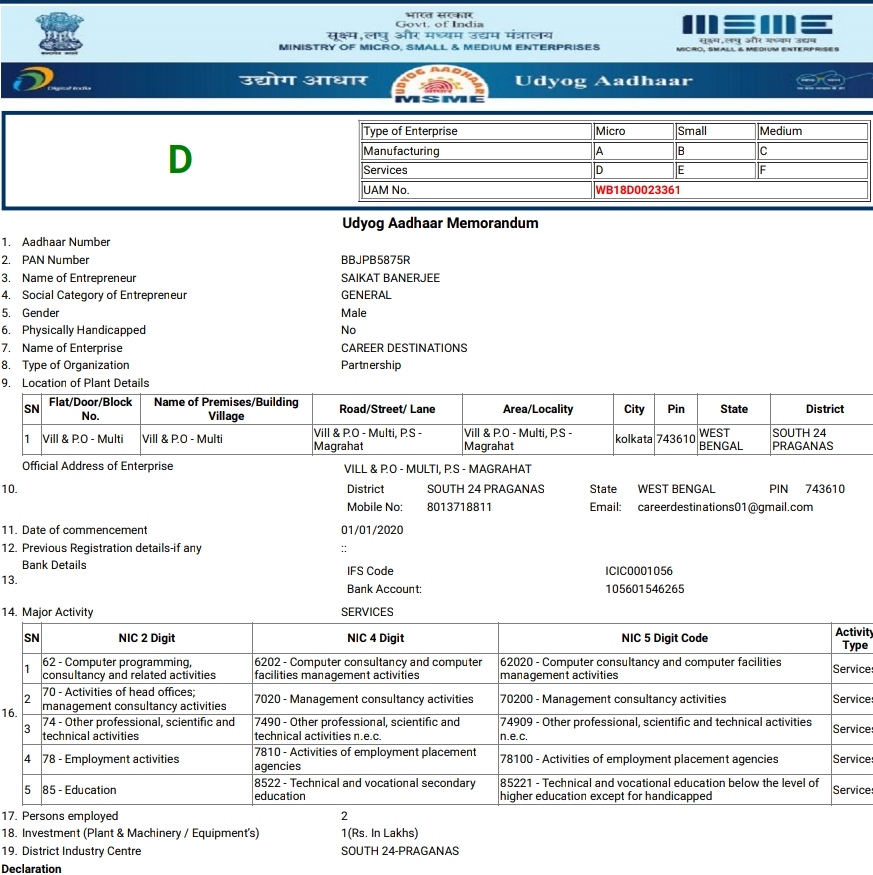The height and width of the screenshot is (875, 873).
Task: Click the mobile number 8013718811
Action: click(x=459, y=507)
